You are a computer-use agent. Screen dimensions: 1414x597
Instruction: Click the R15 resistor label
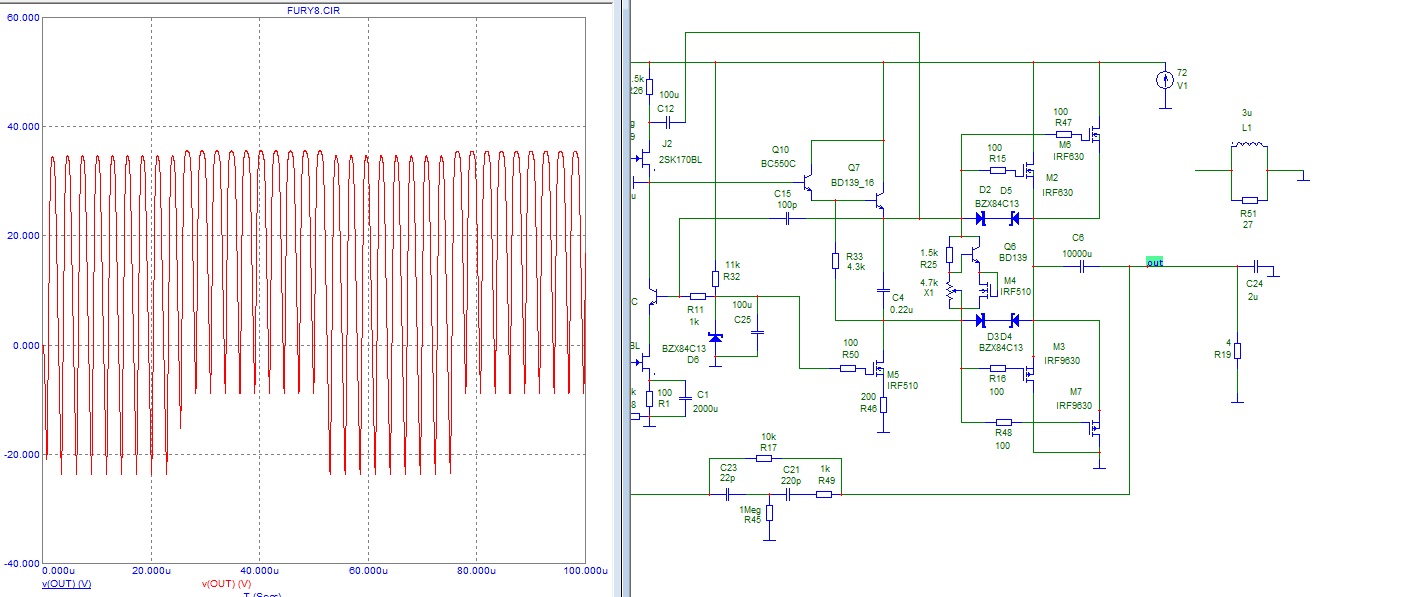997,159
